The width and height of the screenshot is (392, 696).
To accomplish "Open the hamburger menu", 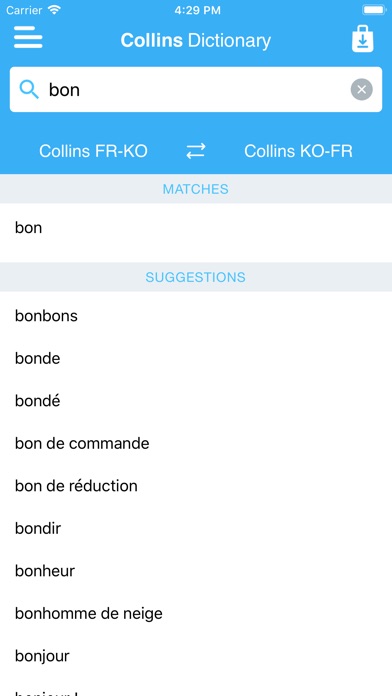I will (x=28, y=38).
